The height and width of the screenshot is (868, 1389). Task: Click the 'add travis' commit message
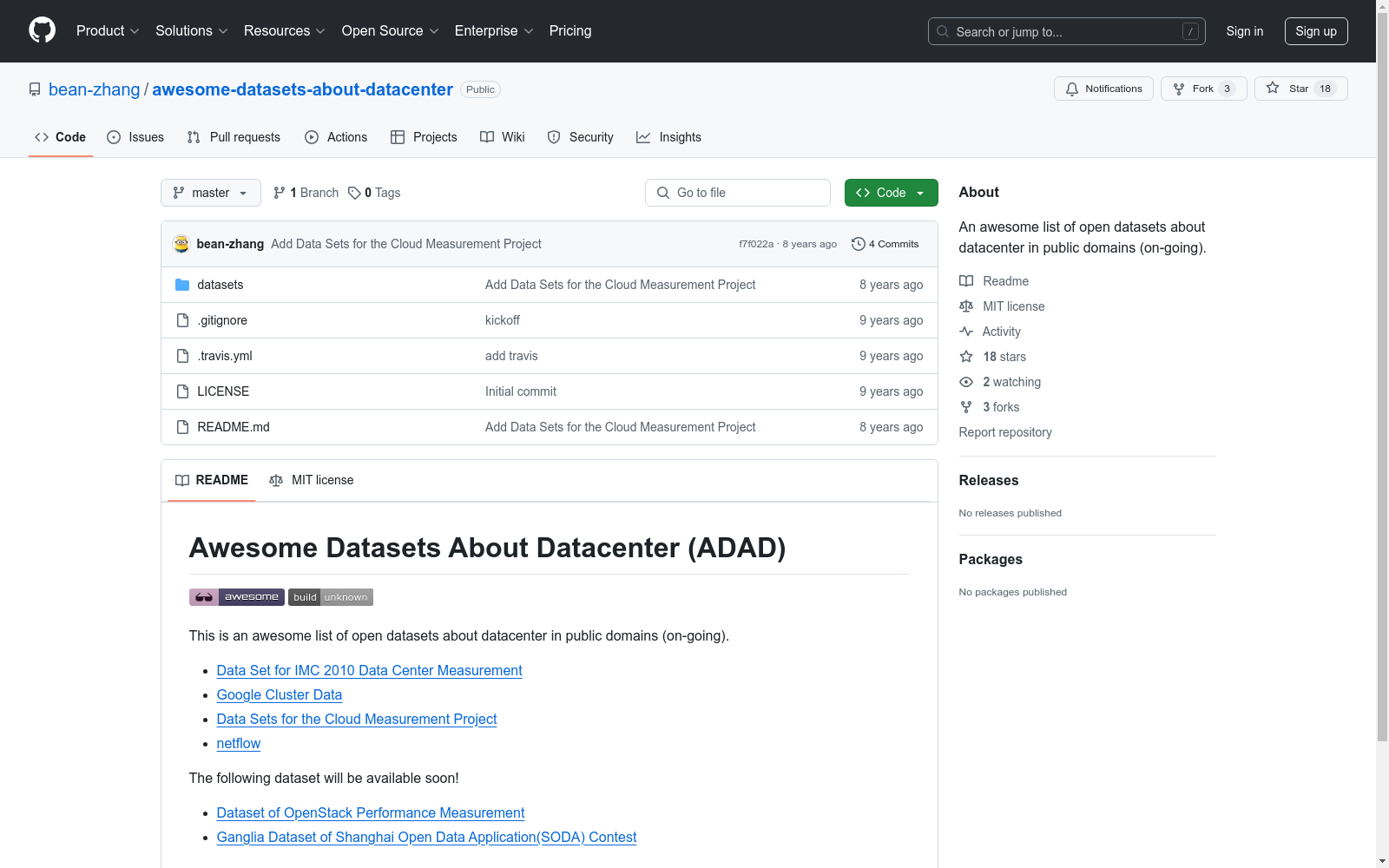pos(511,356)
